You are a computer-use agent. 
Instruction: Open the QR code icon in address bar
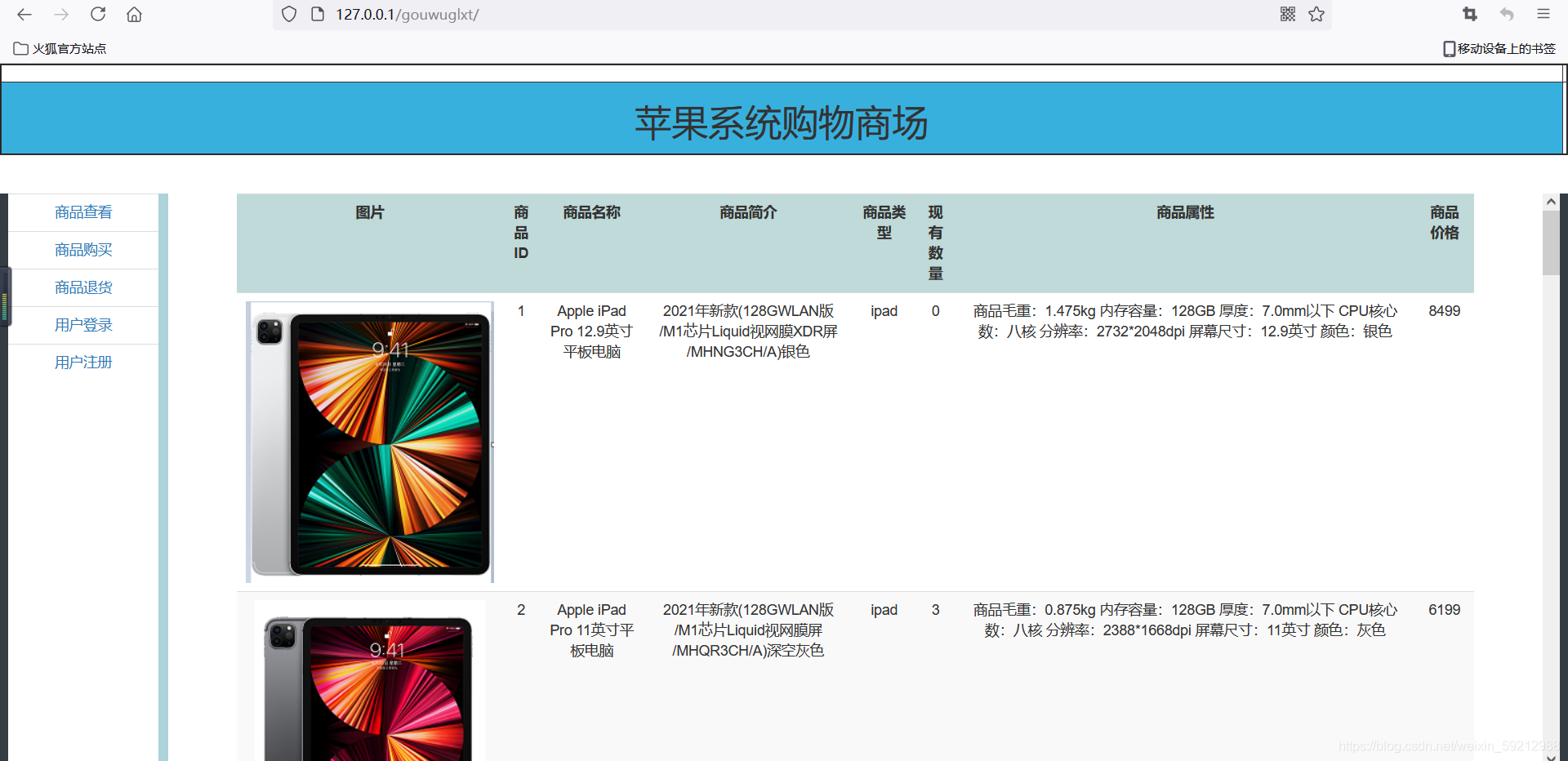click(1288, 14)
